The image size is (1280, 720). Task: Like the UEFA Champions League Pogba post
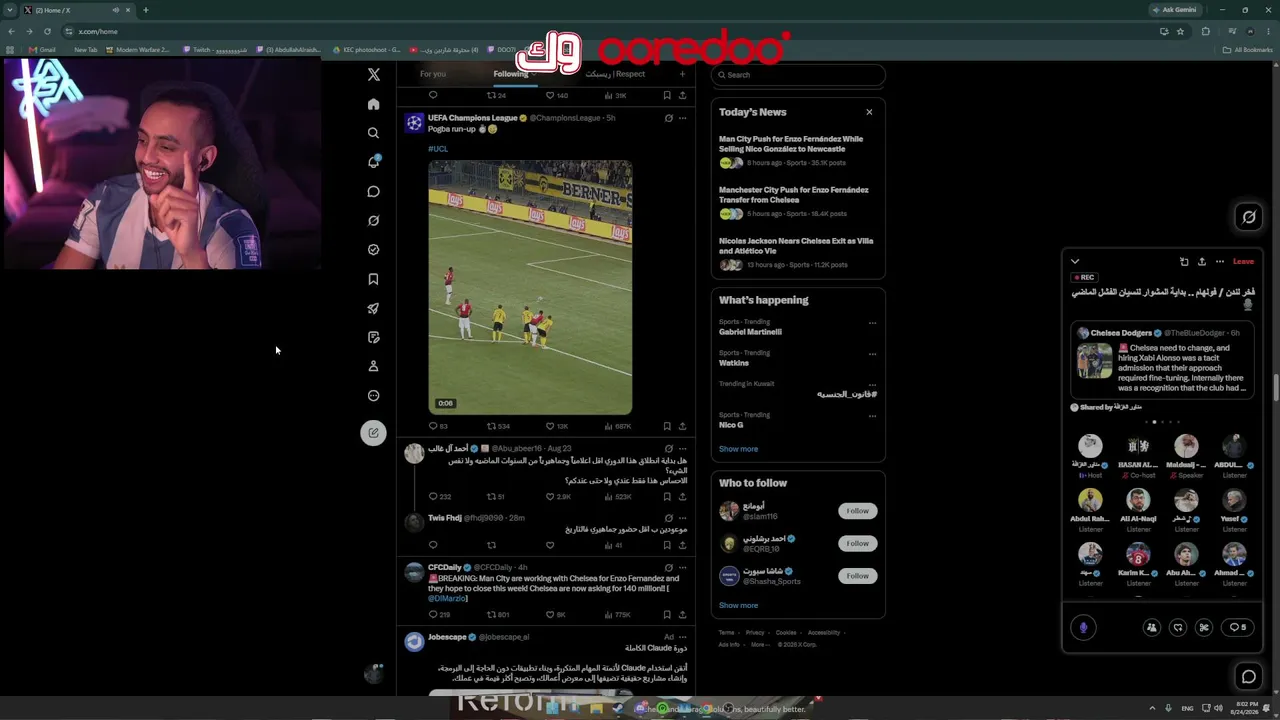pos(550,426)
